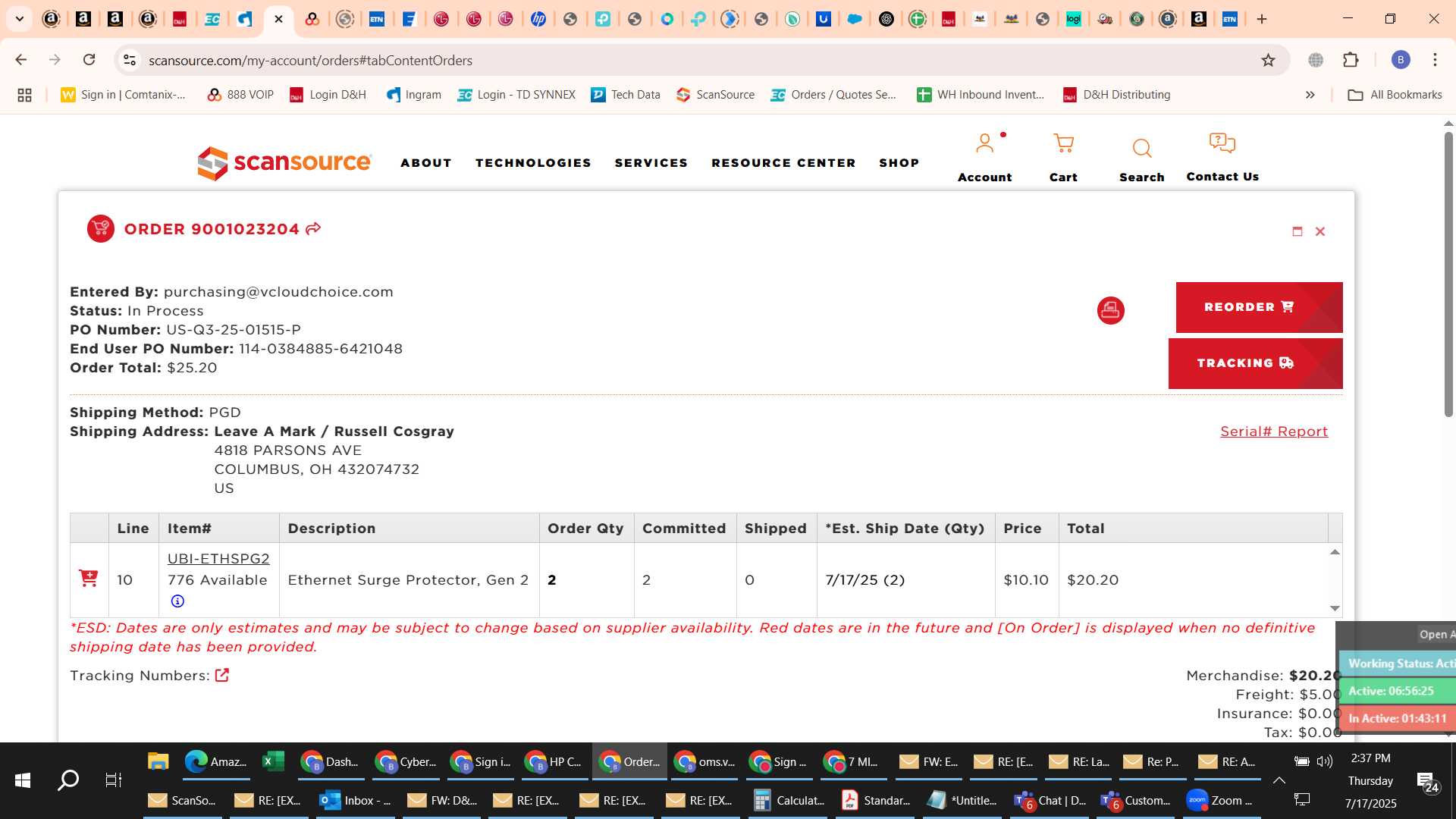Image resolution: width=1456 pixels, height=819 pixels.
Task: Open the UBI-ETHSPG2 item link
Action: click(x=218, y=559)
